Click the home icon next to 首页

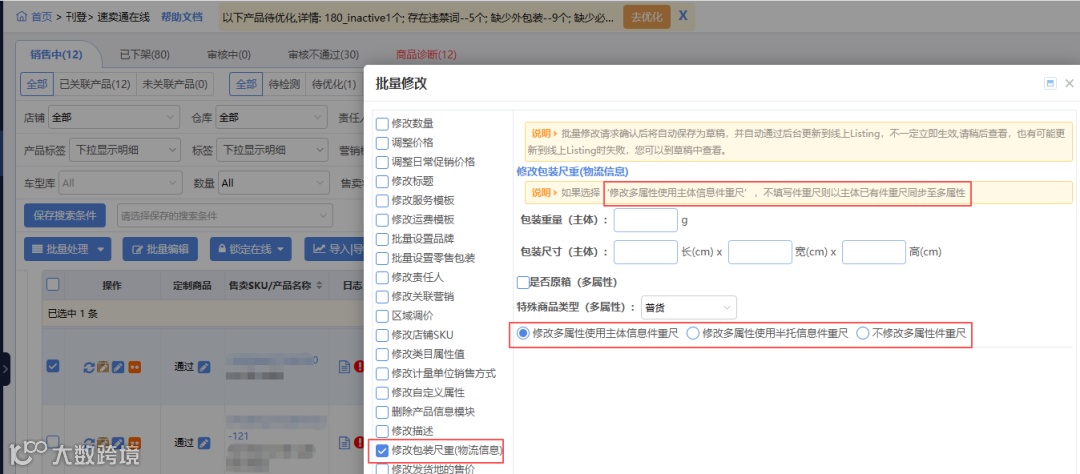click(22, 16)
